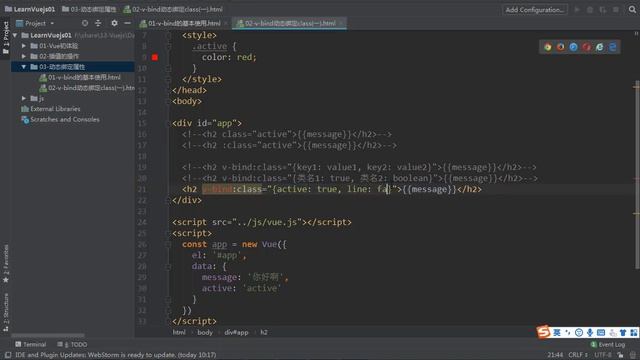Click the Run with Coverage icon
Screen dimensions: 640x360
pos(603,9)
